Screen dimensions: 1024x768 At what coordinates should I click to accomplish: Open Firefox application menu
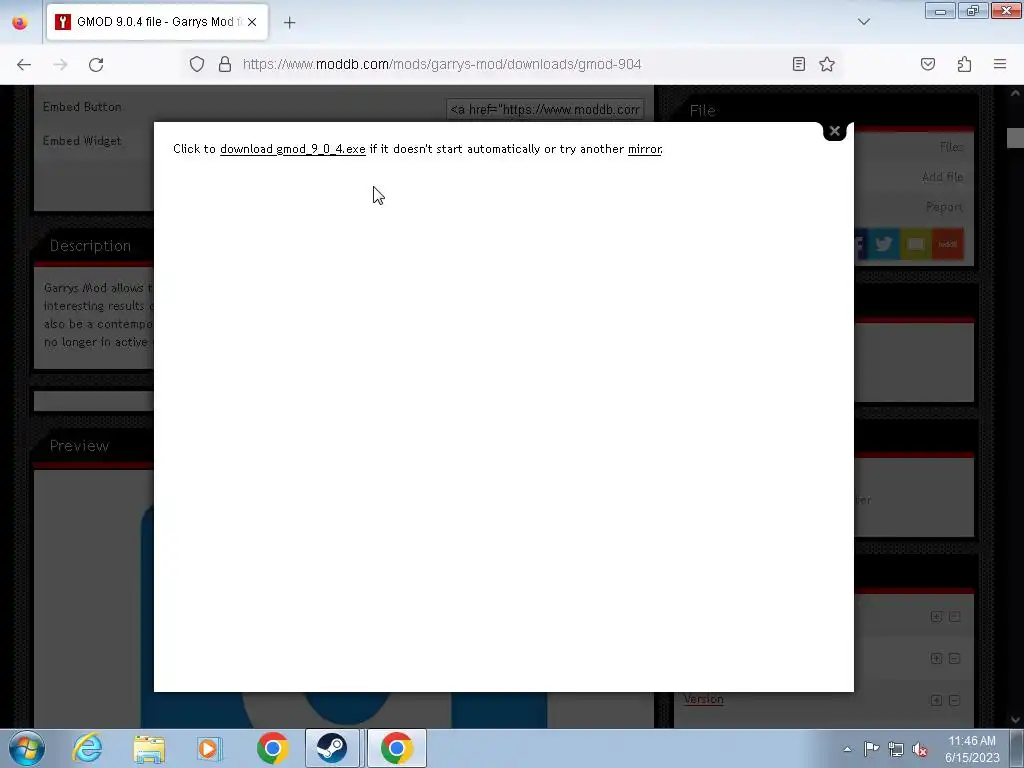(1000, 64)
